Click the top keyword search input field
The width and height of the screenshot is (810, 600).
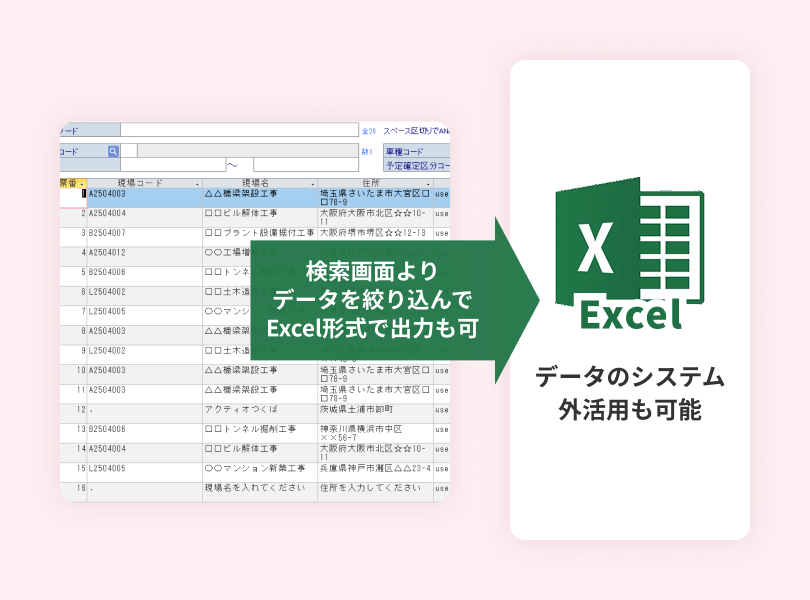[x=238, y=130]
